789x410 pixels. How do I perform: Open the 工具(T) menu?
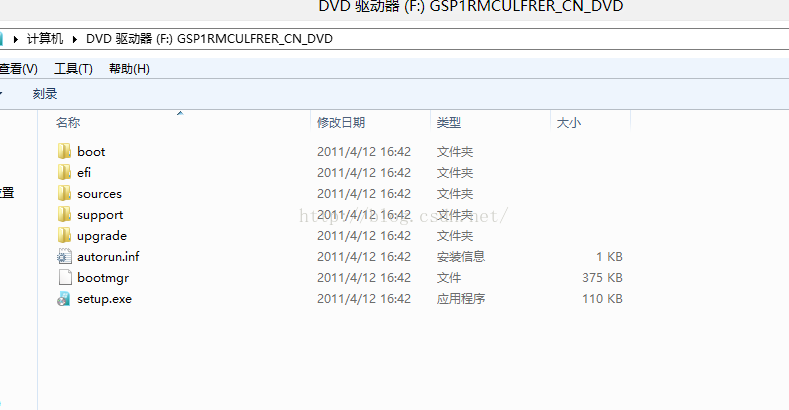click(x=73, y=69)
